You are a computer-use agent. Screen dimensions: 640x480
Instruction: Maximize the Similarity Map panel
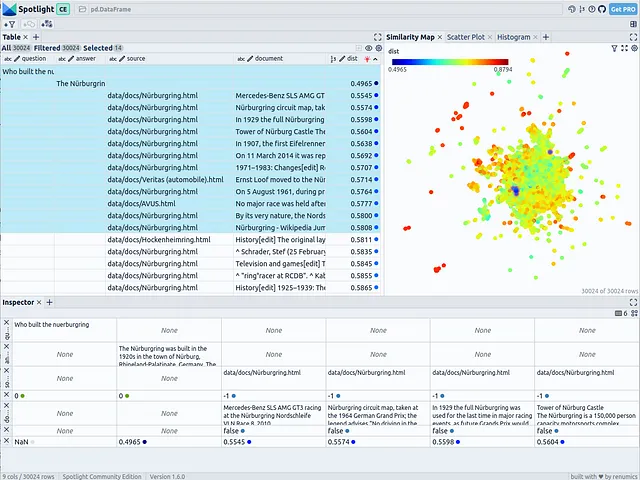(x=633, y=37)
